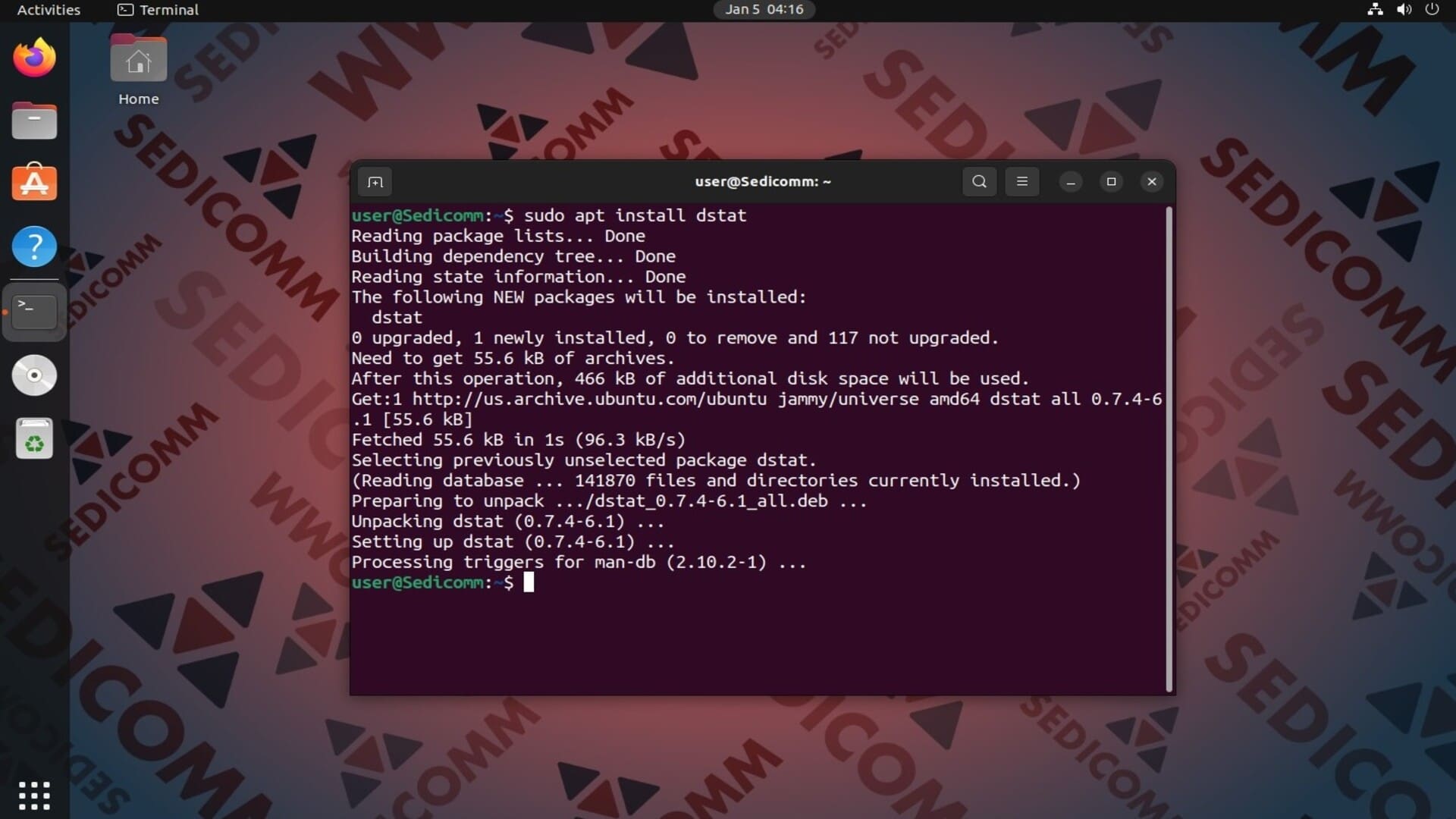1456x819 pixels.
Task: Click the network status icon
Action: tap(1375, 10)
